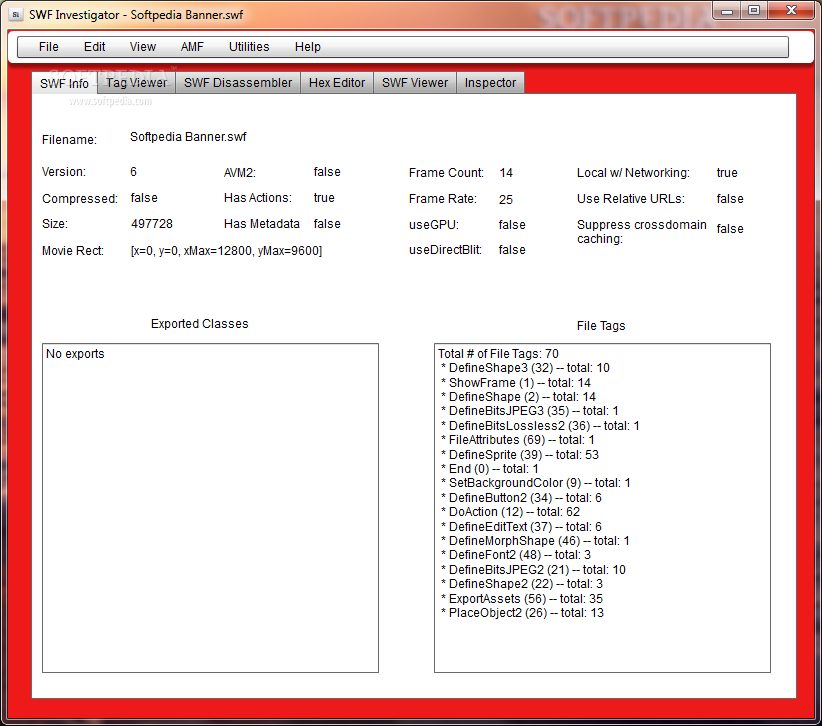The height and width of the screenshot is (726, 822).
Task: Click the Frame Rate value 25
Action: (x=506, y=199)
